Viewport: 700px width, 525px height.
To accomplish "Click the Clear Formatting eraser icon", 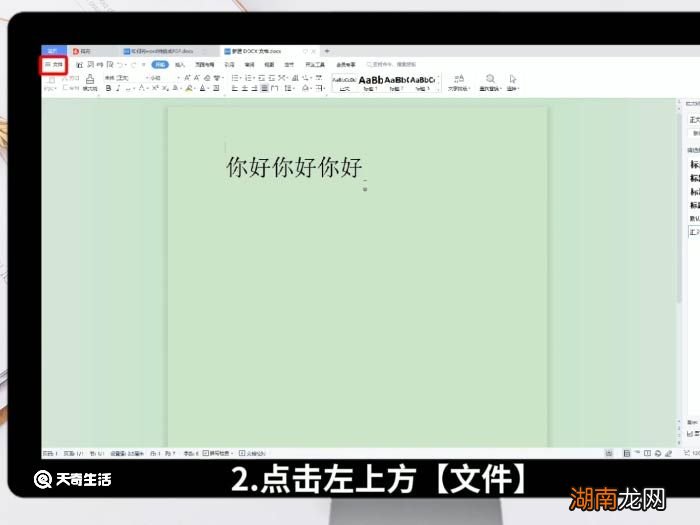I will click(x=207, y=78).
